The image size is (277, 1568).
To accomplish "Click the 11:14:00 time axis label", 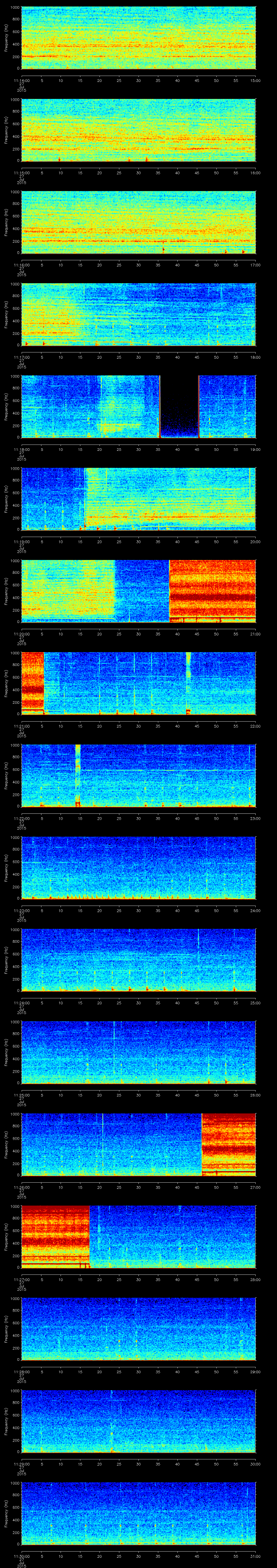I will point(21,80).
